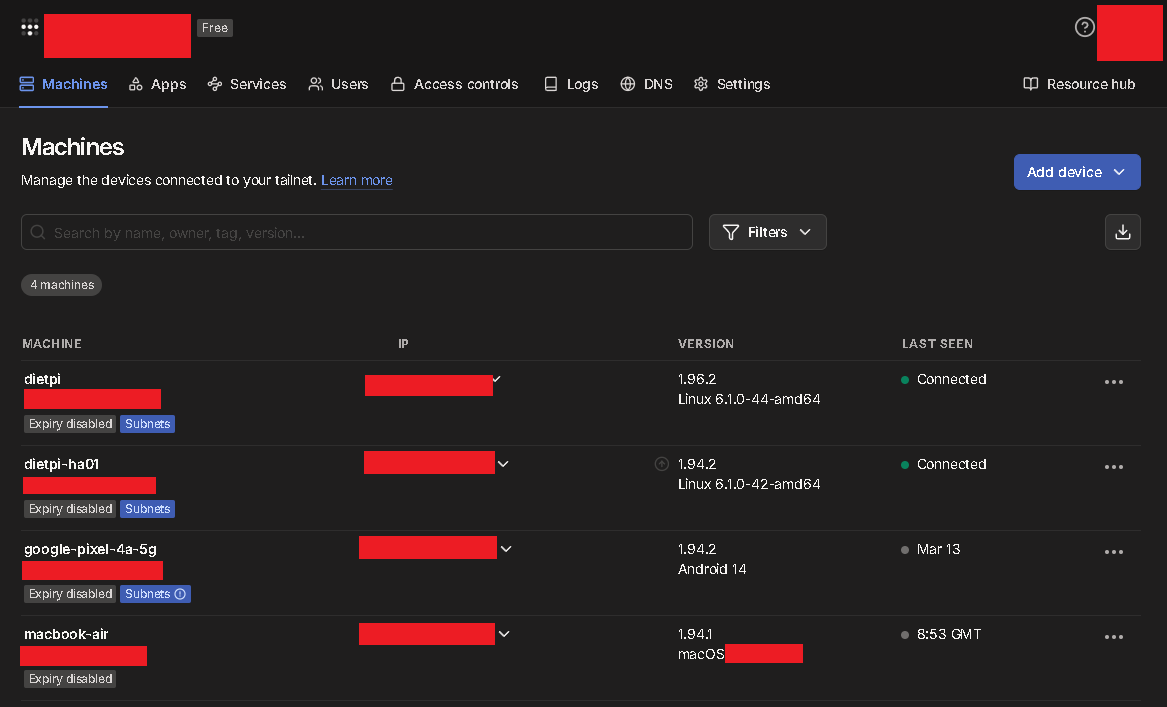This screenshot has height=707, width=1167.
Task: Open three-dot menu for google-pixel-4a-5g
Action: pyautogui.click(x=1113, y=552)
